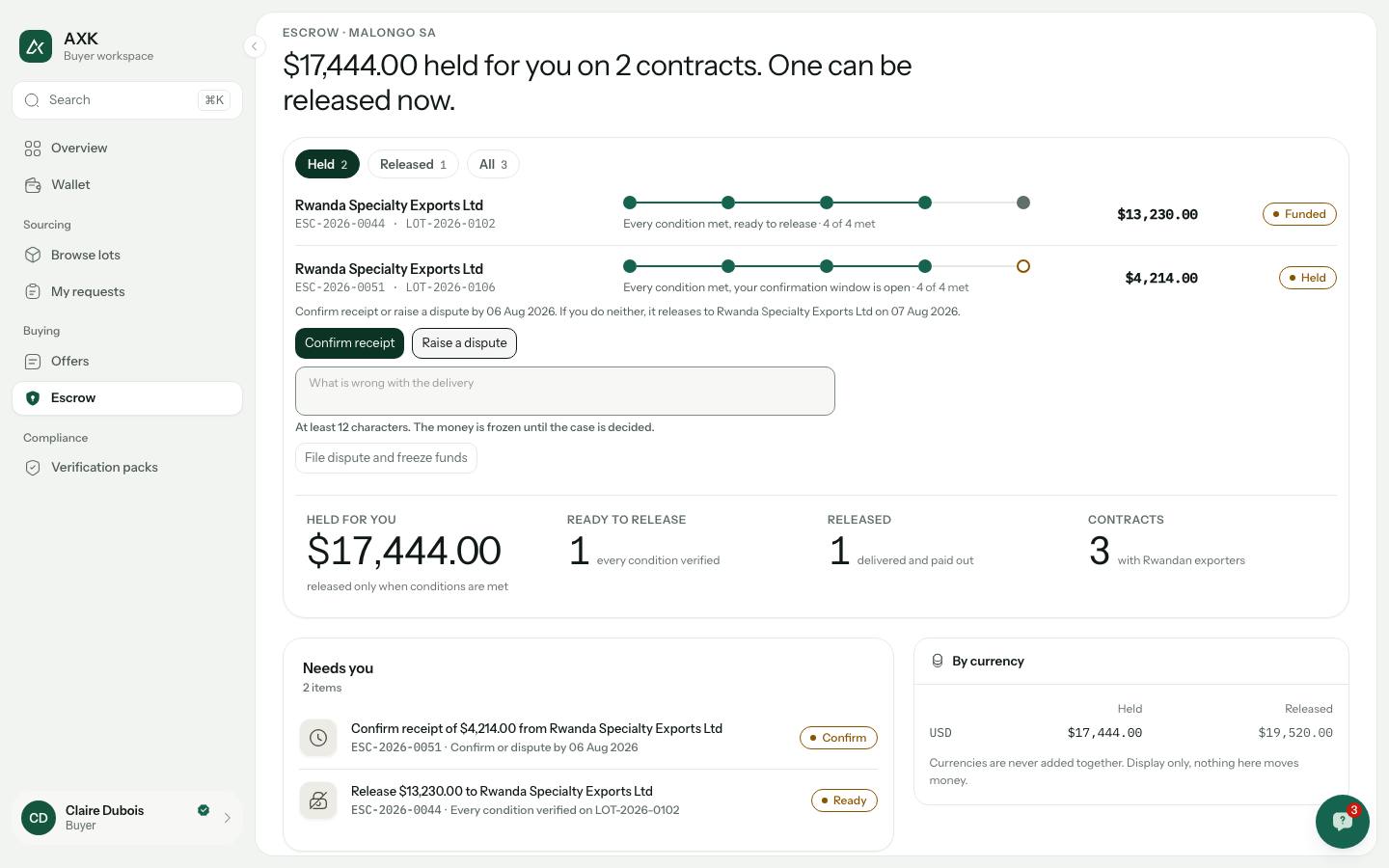Click the search magnifier icon
Viewport: 1389px width, 868px height.
32,100
